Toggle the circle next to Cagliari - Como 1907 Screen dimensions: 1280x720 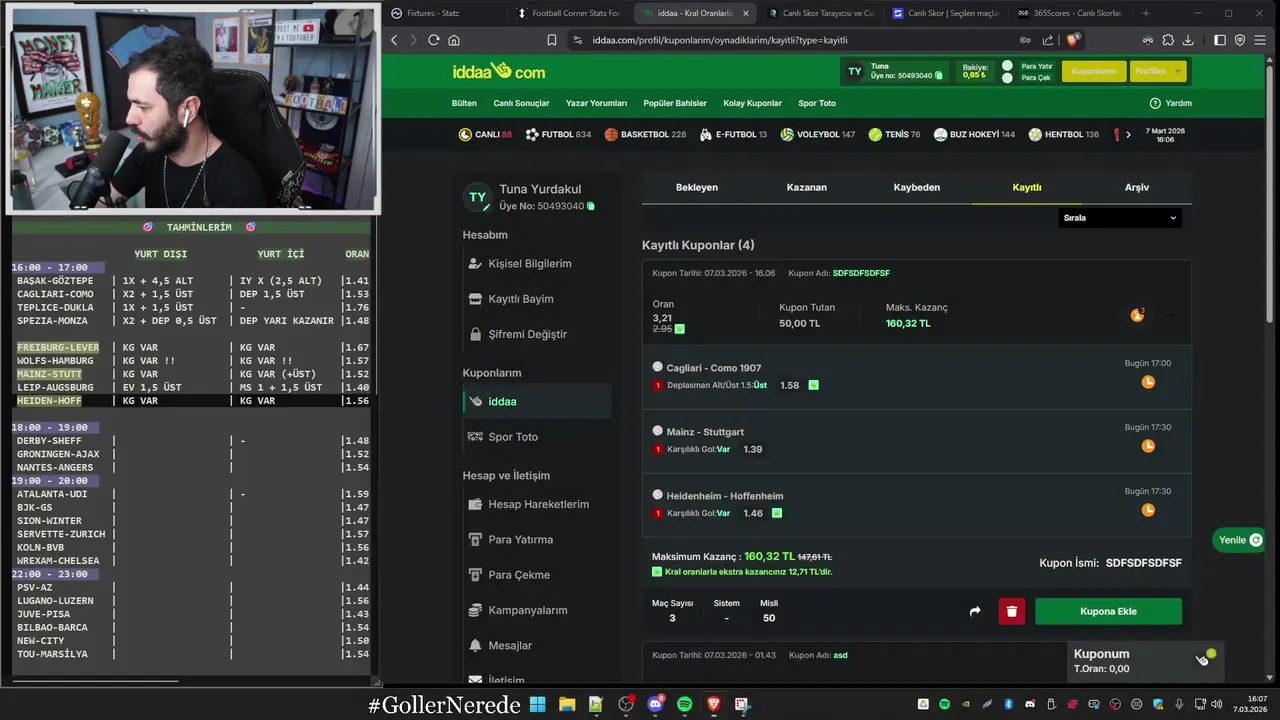point(657,367)
